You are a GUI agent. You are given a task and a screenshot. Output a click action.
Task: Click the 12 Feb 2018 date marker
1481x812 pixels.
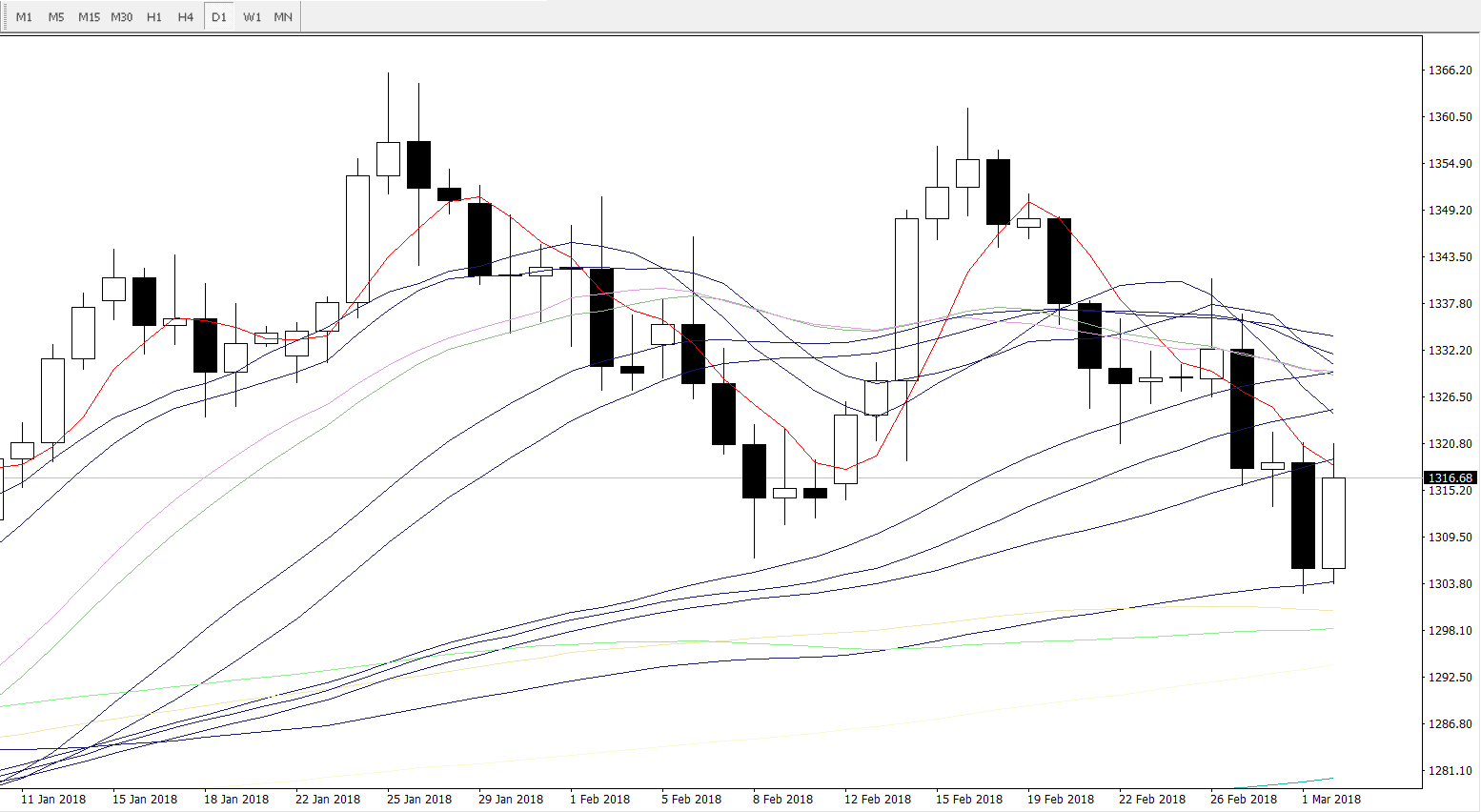click(x=877, y=800)
